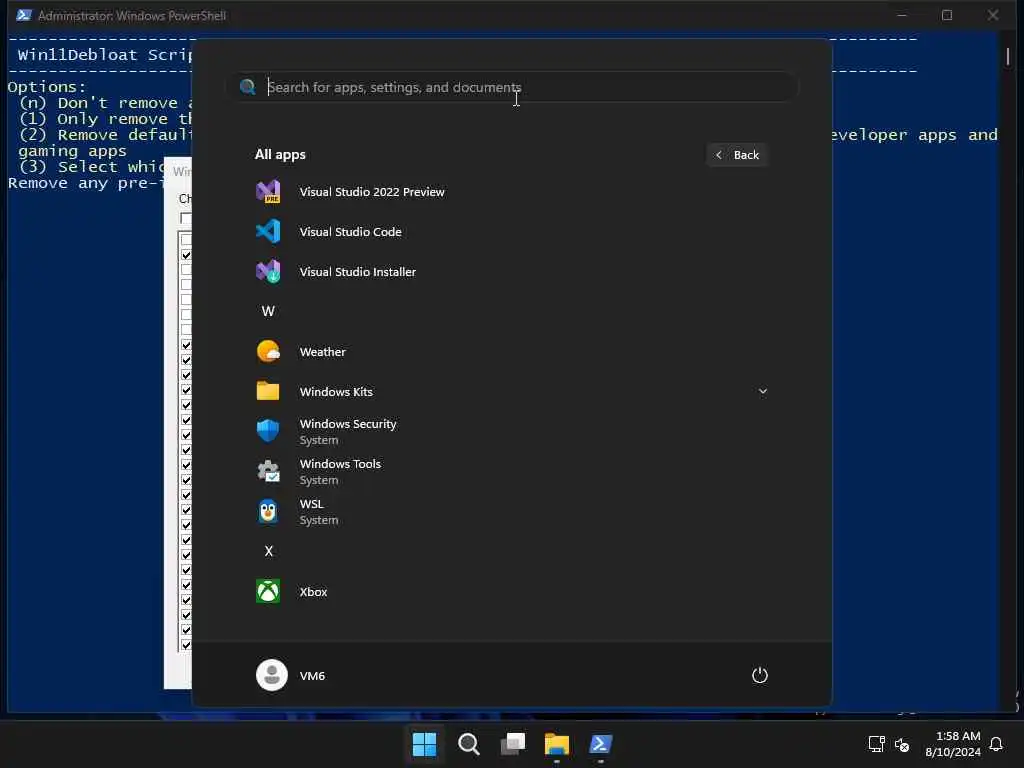Click the Windows Security app name
The height and width of the screenshot is (768, 1024).
[348, 424]
